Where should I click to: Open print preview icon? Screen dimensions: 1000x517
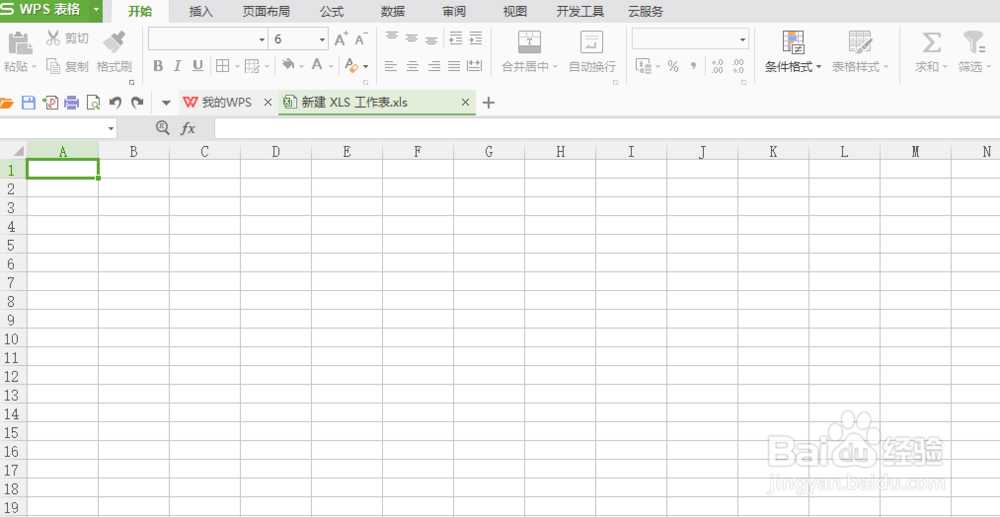pyautogui.click(x=93, y=103)
